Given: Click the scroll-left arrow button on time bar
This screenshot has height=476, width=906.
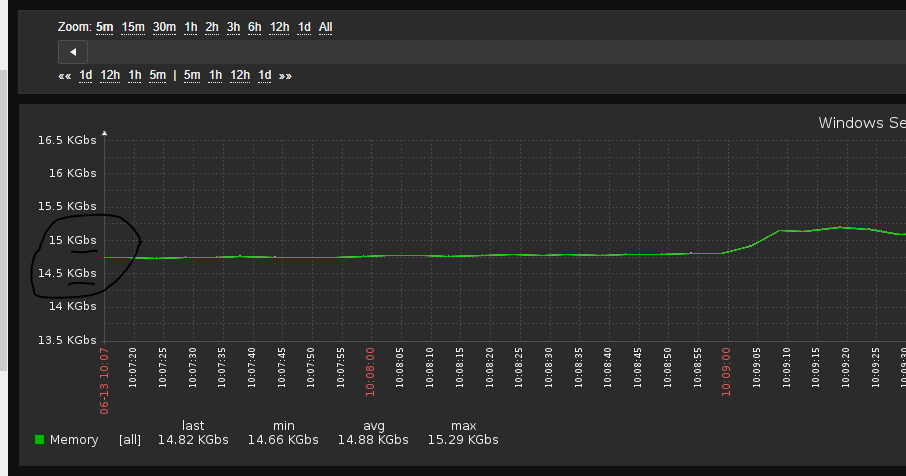Looking at the screenshot, I should pyautogui.click(x=73, y=52).
